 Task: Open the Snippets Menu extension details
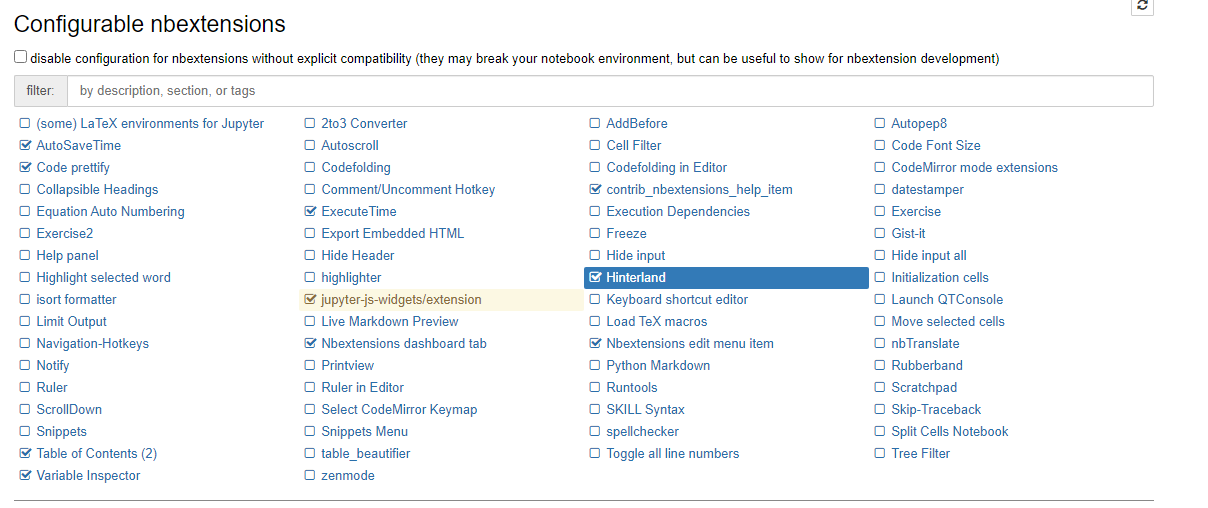click(365, 431)
